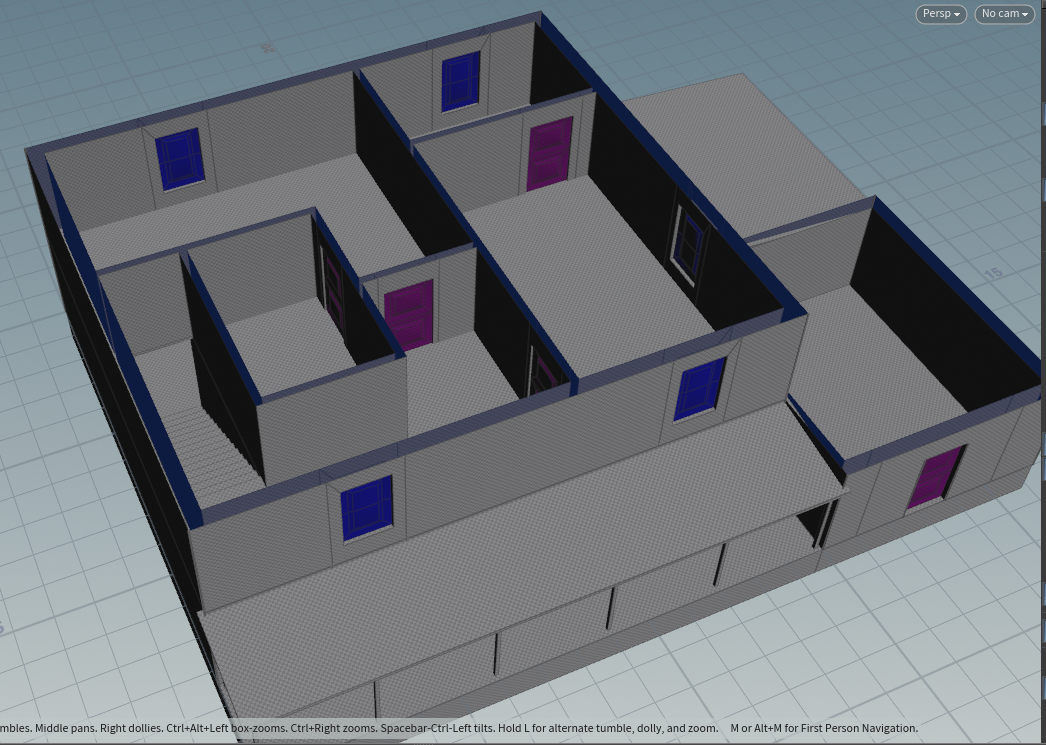
Task: Open the Persp viewport view dropdown
Action: [938, 14]
